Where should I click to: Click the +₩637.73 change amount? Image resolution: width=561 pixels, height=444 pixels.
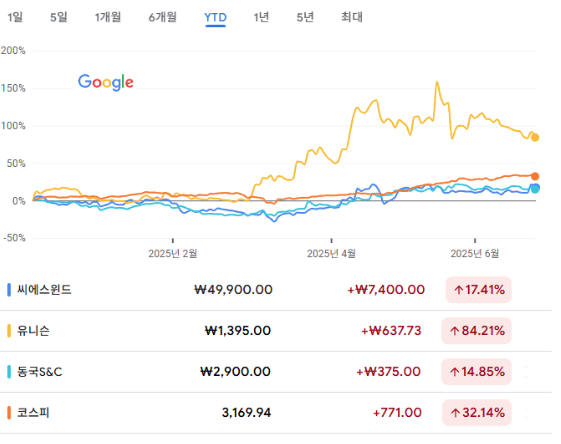tap(391, 331)
